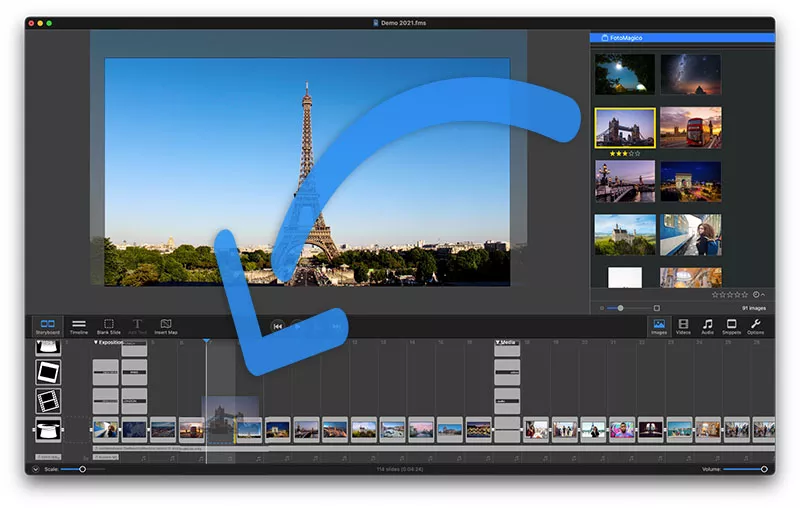Viewport: 800px width, 508px height.
Task: Select the moonlit tent night thumbnail
Action: tap(625, 74)
